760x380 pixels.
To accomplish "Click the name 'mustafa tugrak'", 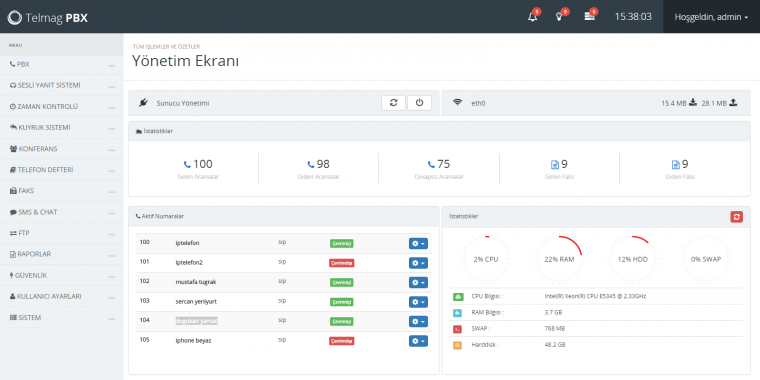I will tap(195, 282).
